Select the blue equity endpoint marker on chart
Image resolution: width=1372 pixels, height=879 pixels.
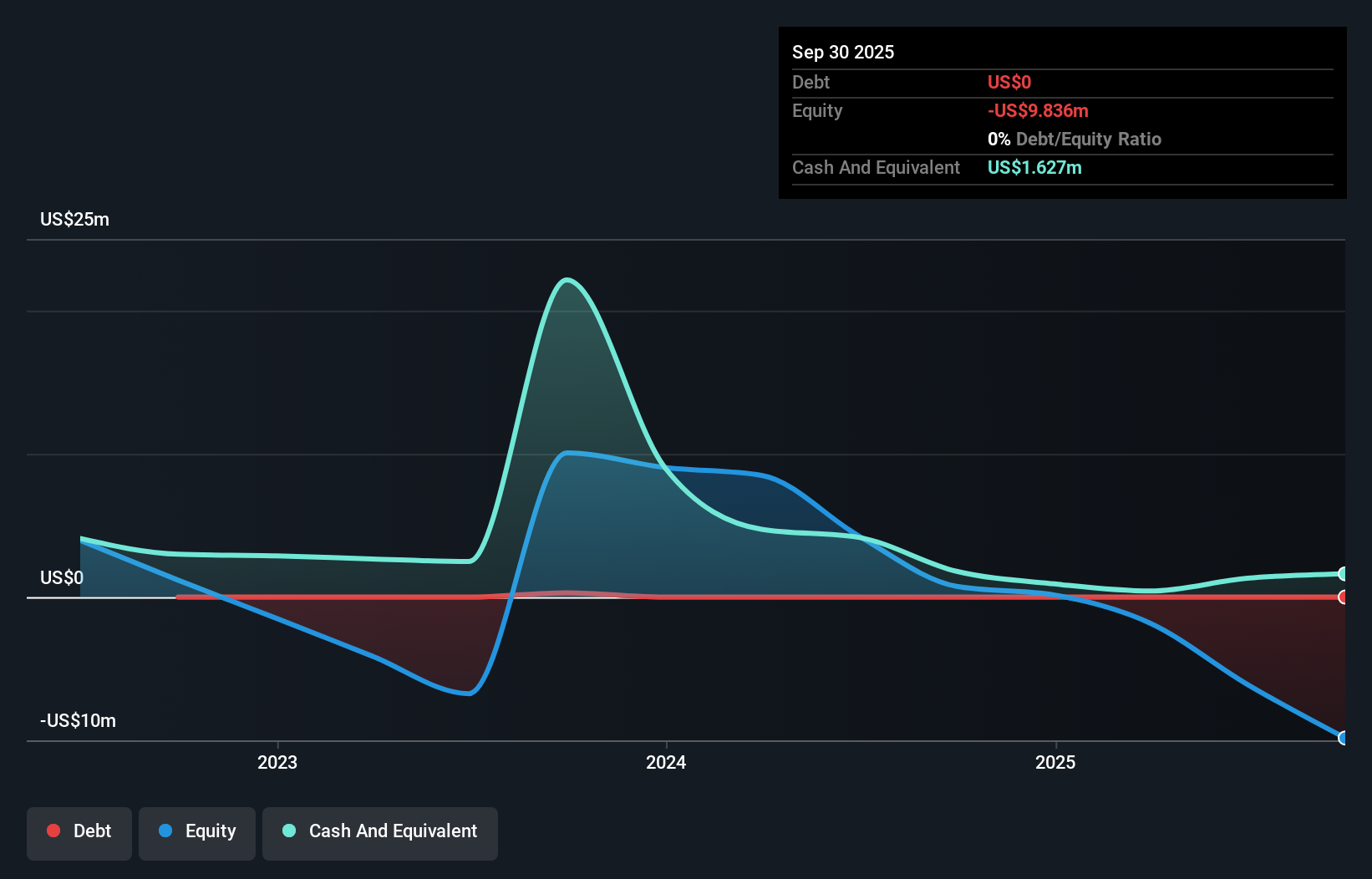pyautogui.click(x=1342, y=739)
